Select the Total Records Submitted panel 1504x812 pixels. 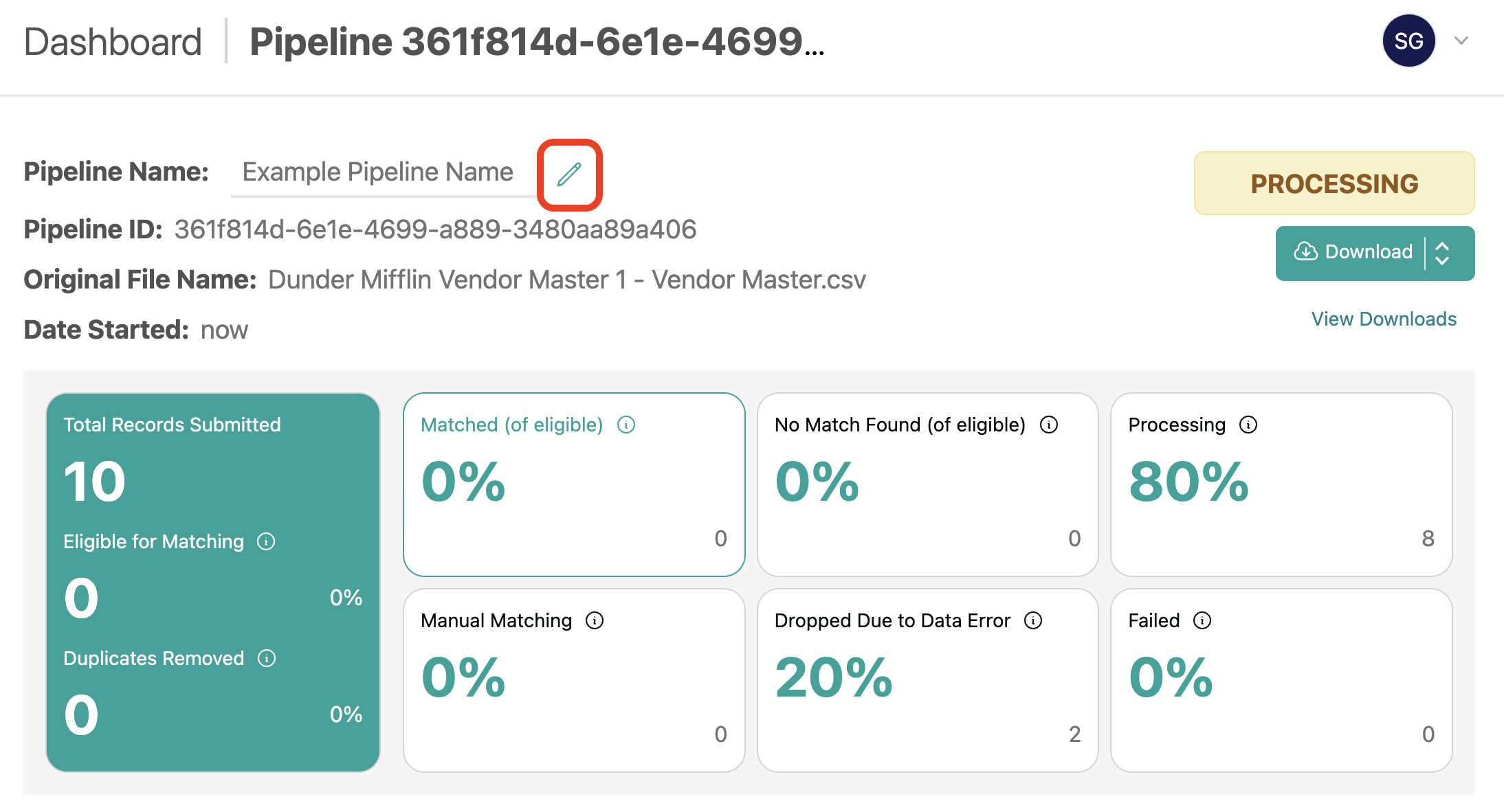coord(213,583)
